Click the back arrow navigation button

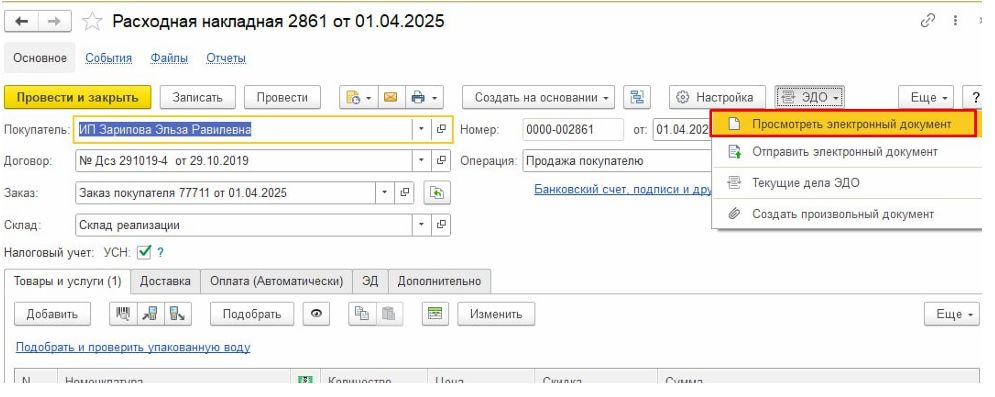click(x=22, y=22)
